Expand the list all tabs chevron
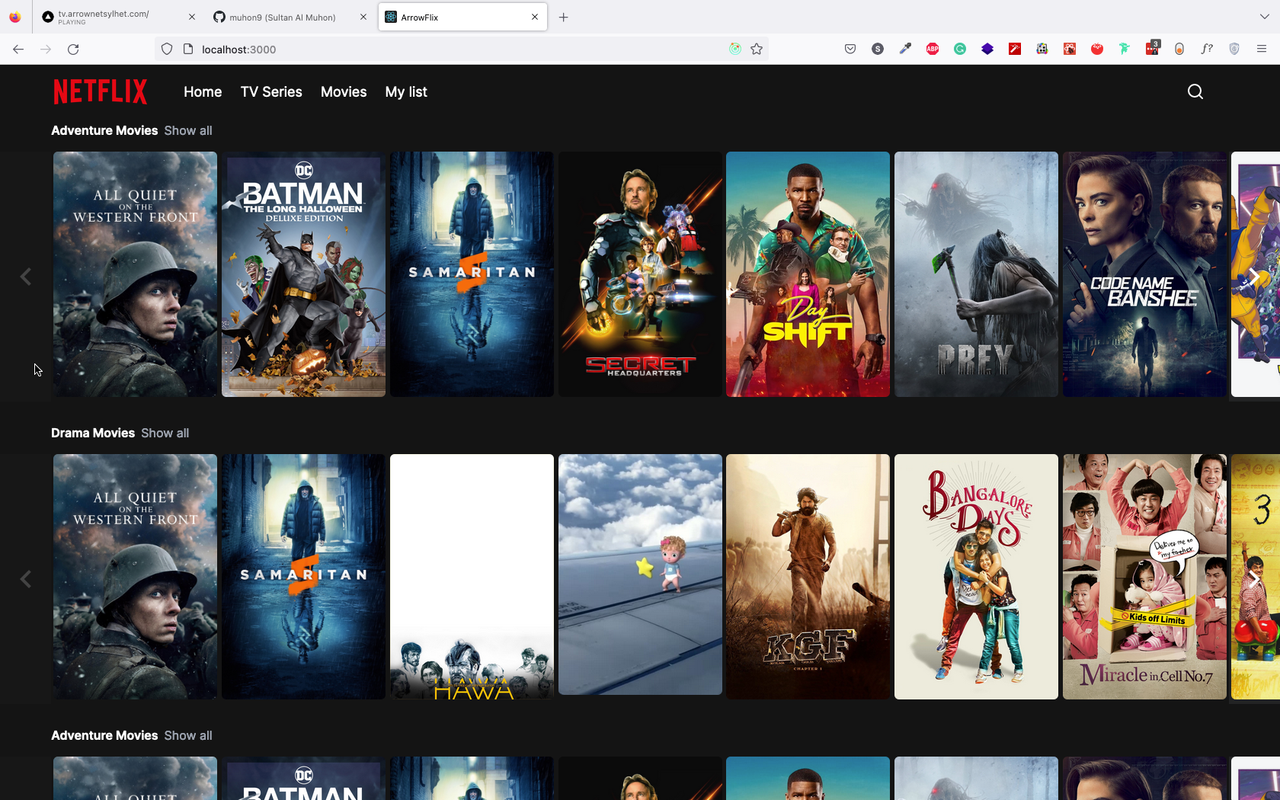Viewport: 1280px width, 800px height. coord(1265,17)
